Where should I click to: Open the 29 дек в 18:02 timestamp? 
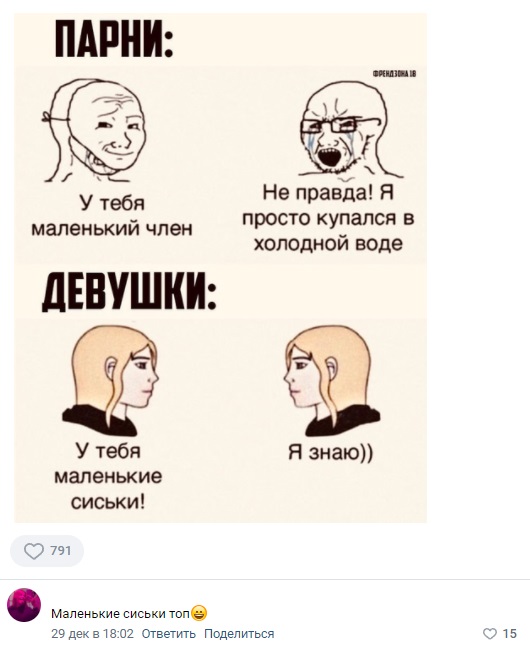coord(93,634)
